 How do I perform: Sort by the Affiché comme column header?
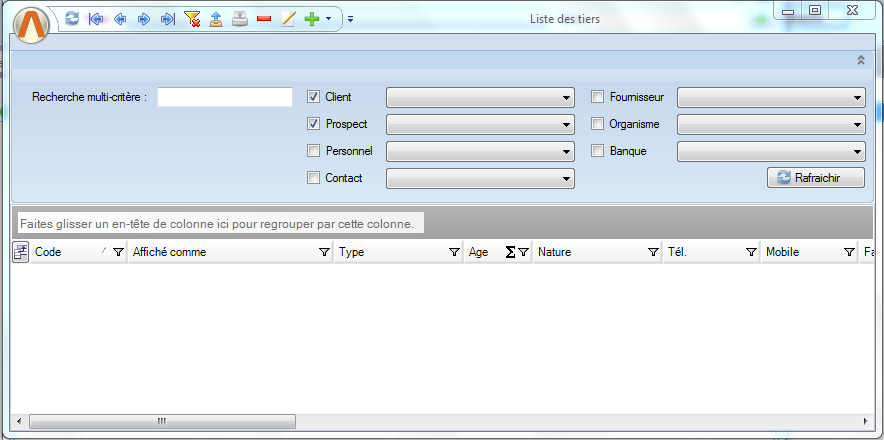click(220, 252)
